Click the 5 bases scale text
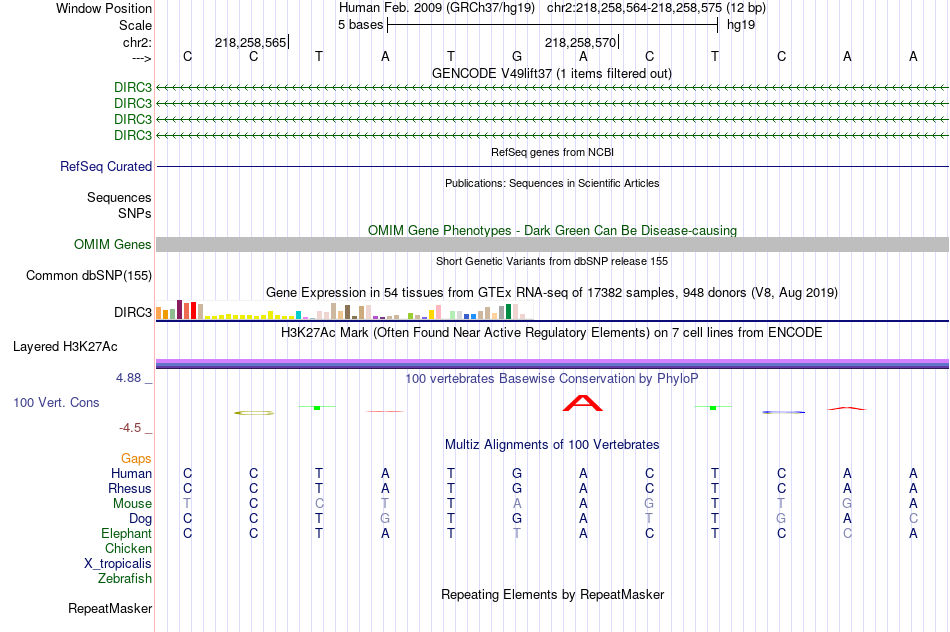950x632 pixels. point(360,25)
